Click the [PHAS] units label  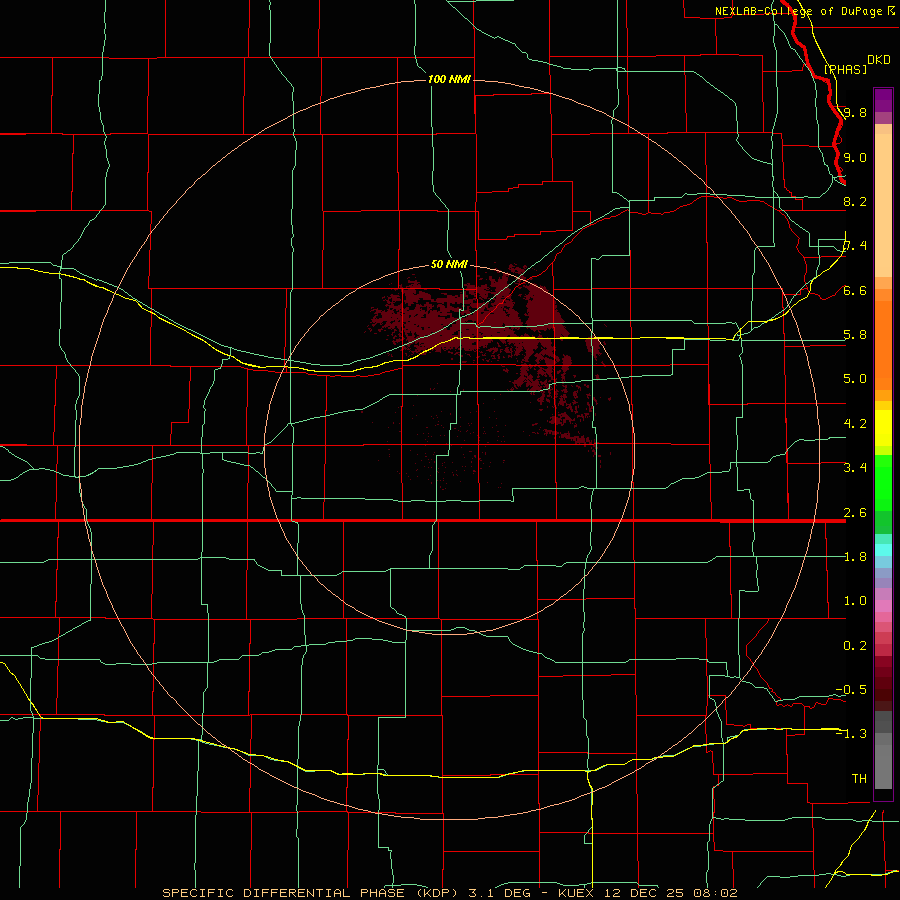click(x=845, y=69)
